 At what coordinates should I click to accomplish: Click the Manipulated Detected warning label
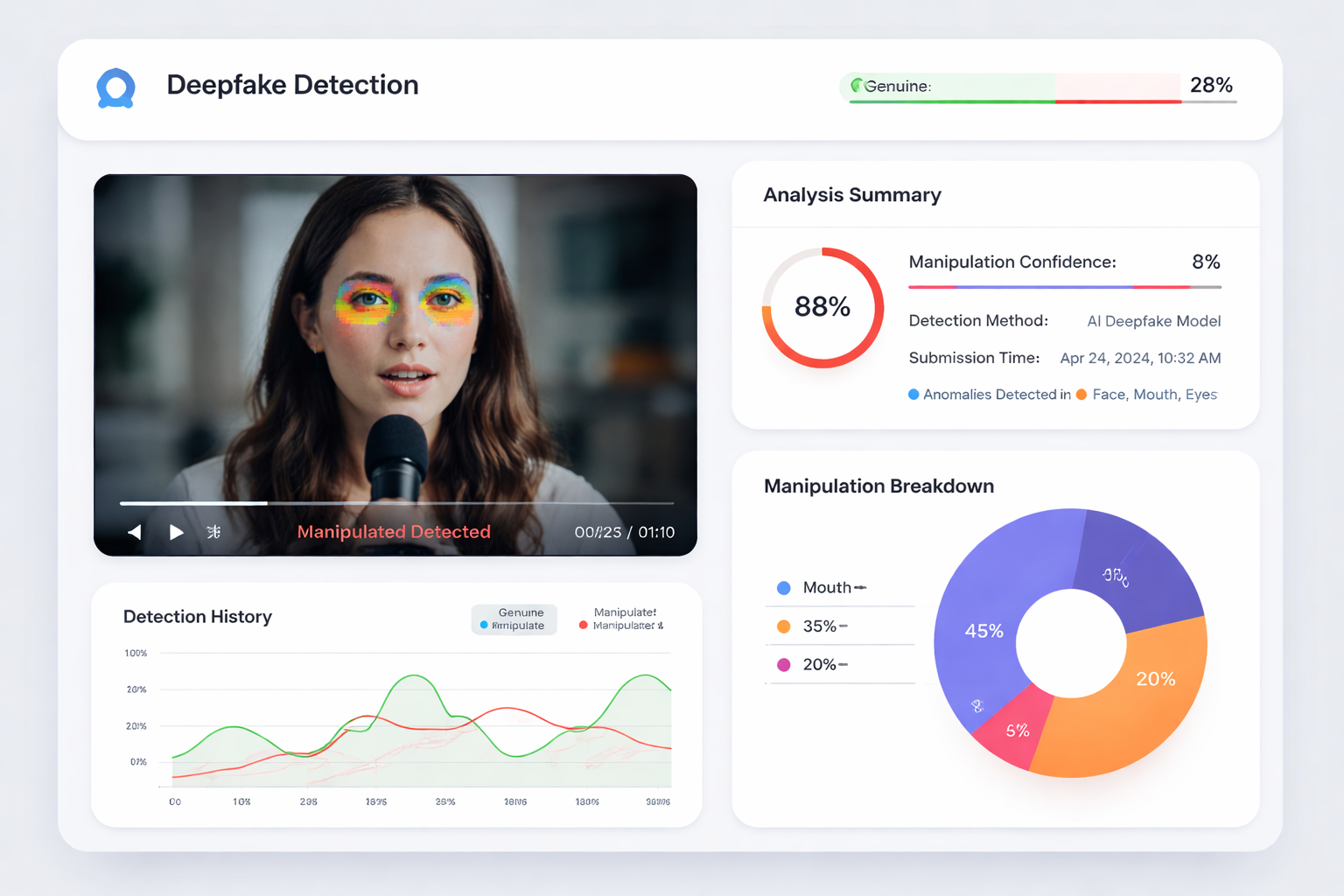tap(394, 531)
